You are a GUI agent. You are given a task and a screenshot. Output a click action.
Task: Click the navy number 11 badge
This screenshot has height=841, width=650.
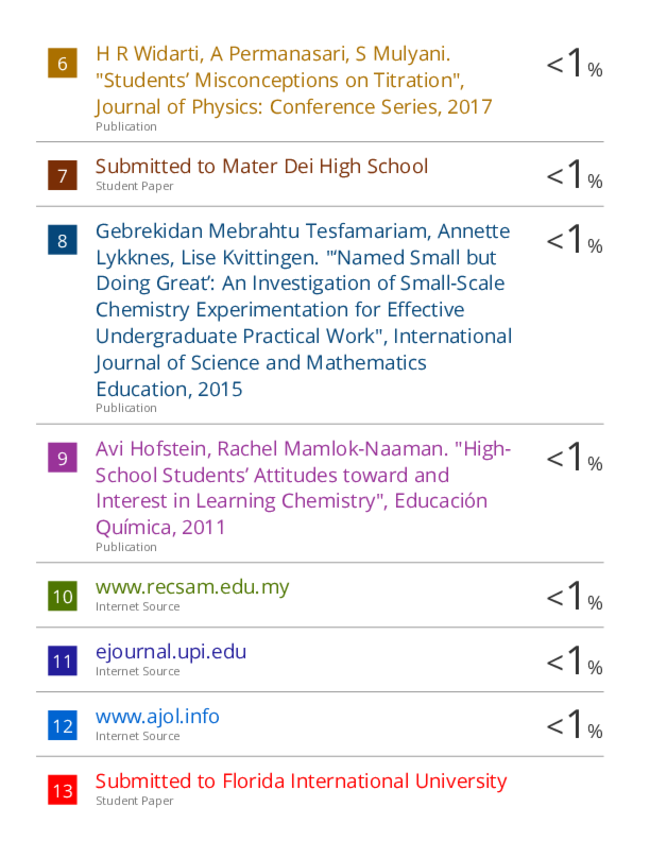point(62,661)
